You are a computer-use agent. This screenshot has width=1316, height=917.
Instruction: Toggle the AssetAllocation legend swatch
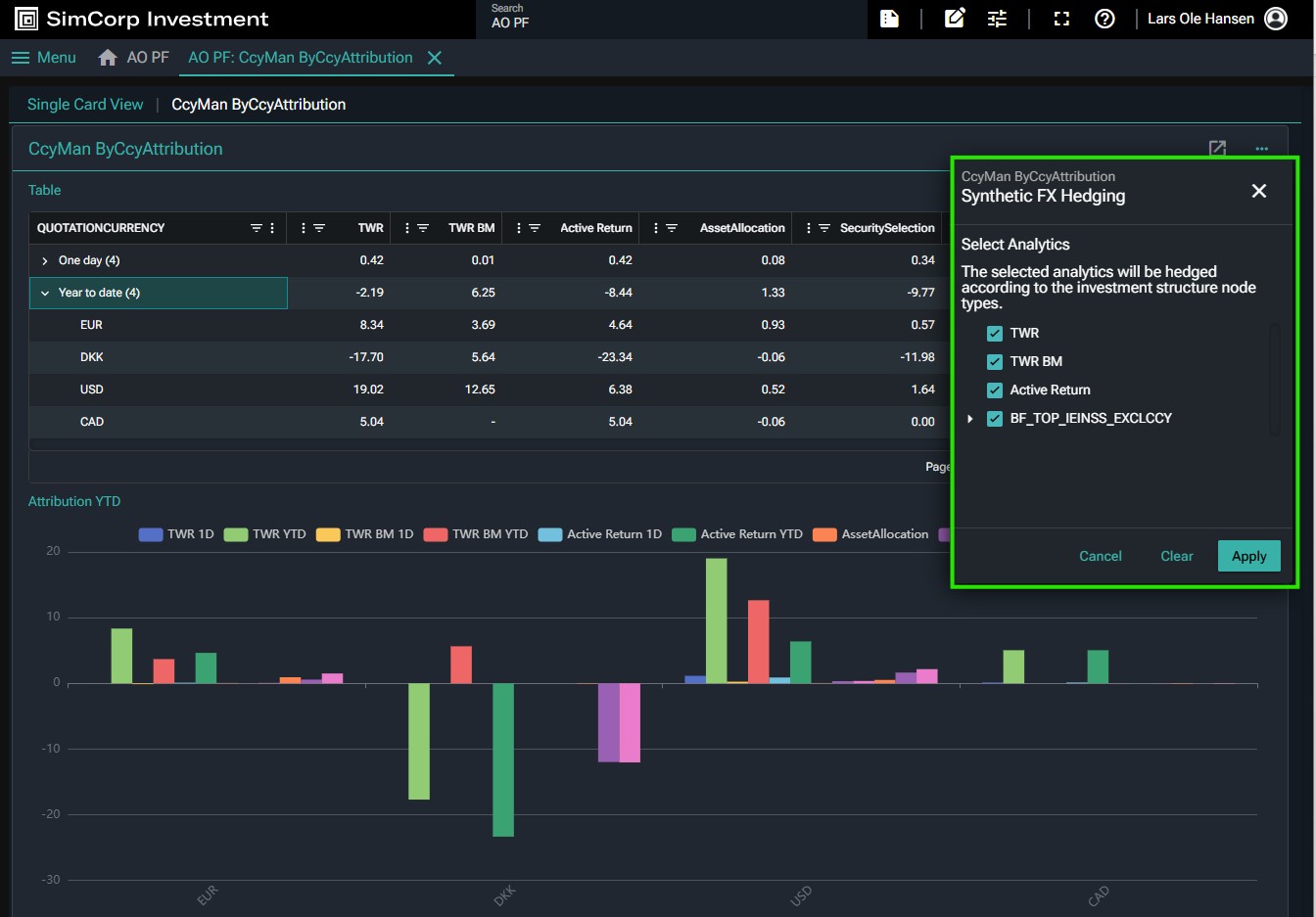coord(824,534)
